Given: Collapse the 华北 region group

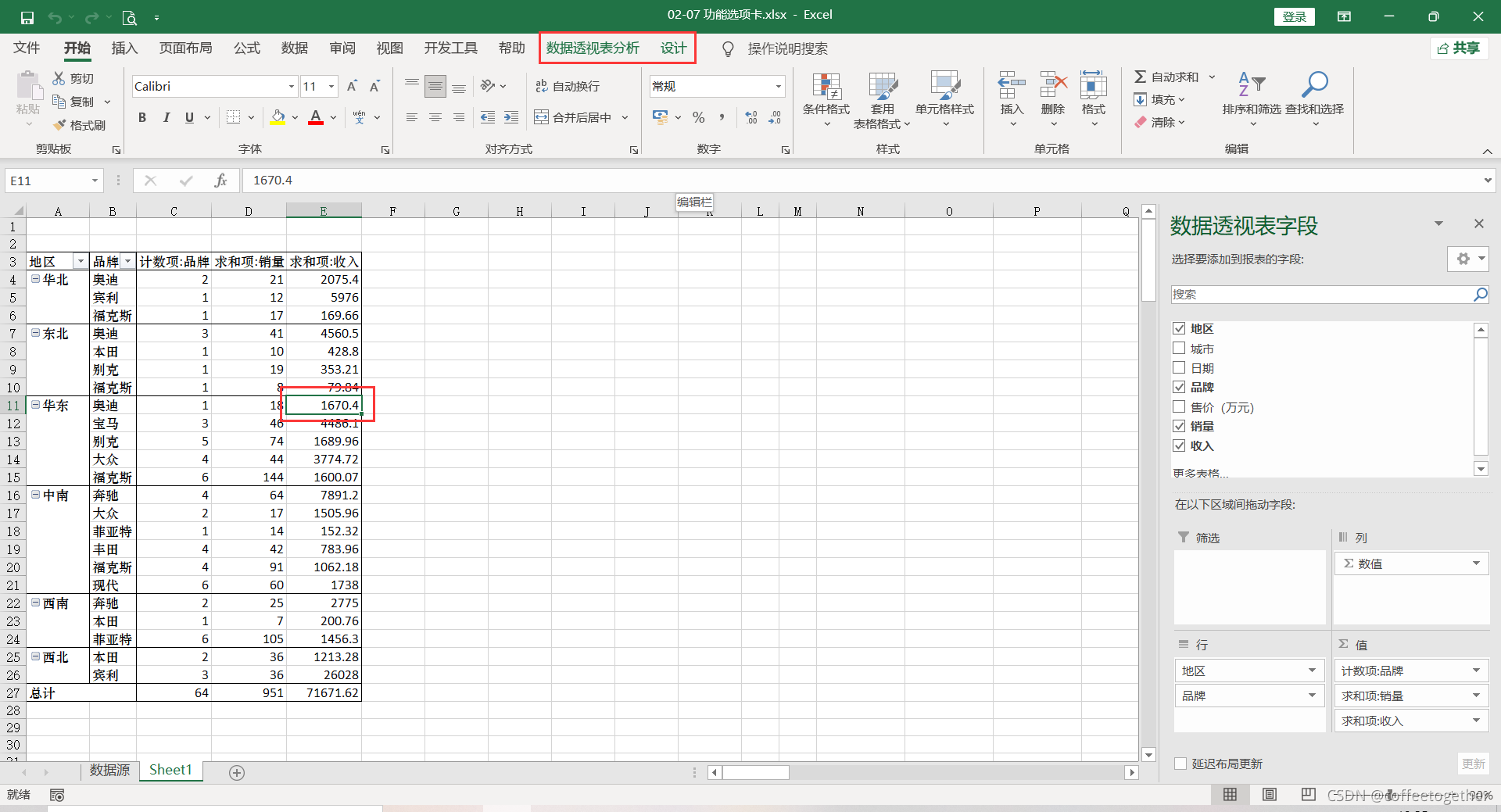Looking at the screenshot, I should click(35, 279).
